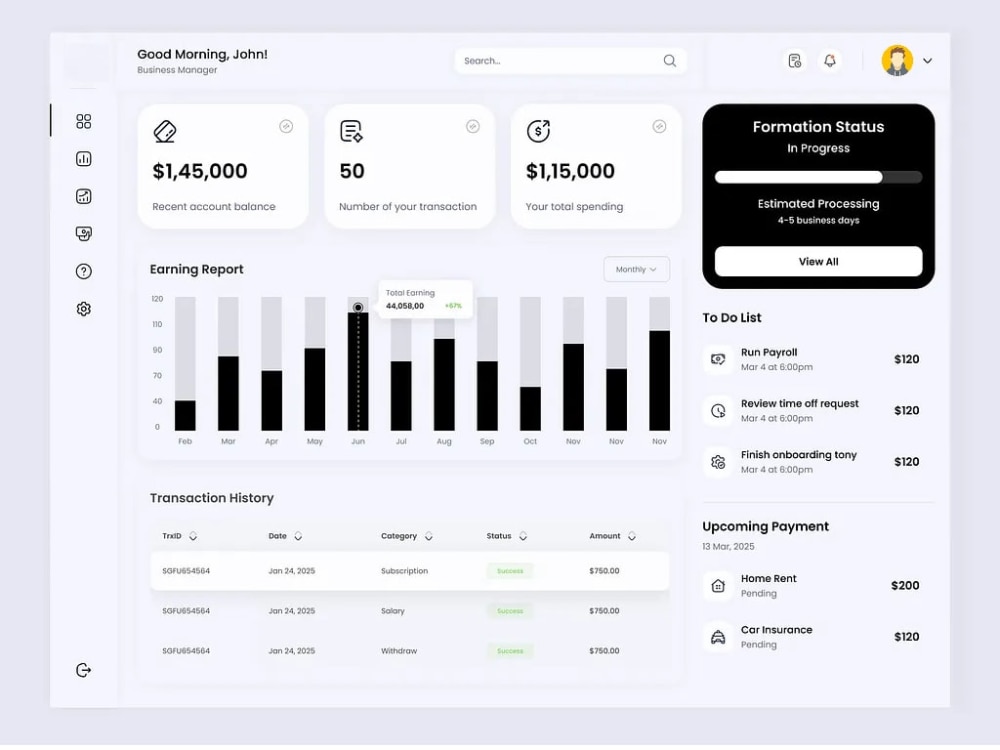This screenshot has width=1000, height=750.
Task: Open the Run Payroll to-do item
Action: 811,359
